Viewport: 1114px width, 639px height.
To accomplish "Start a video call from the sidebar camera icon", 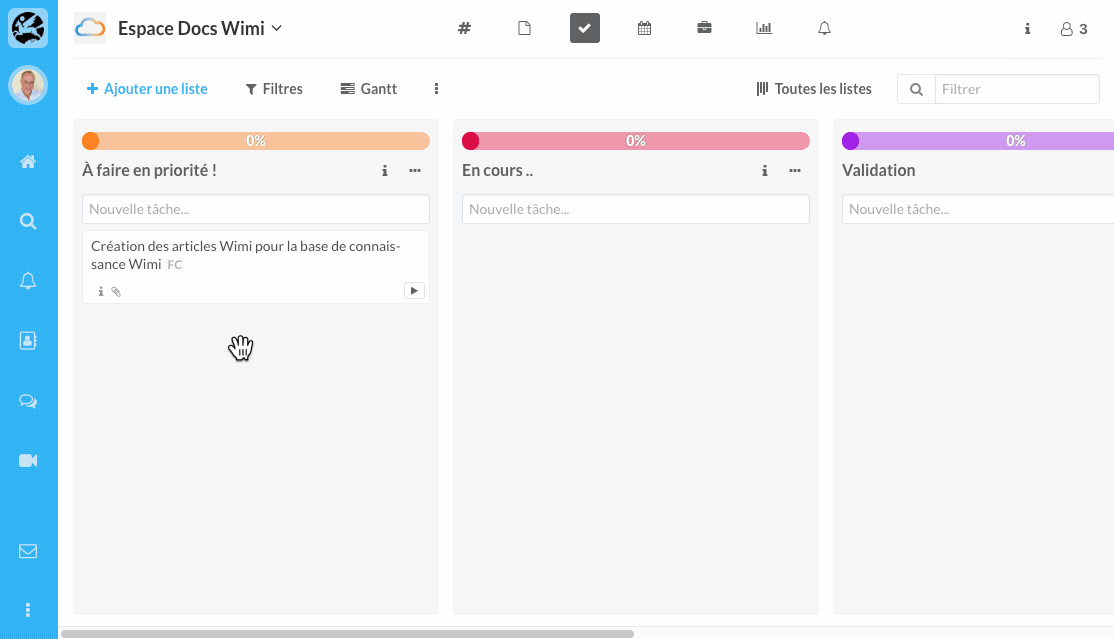I will tap(28, 461).
